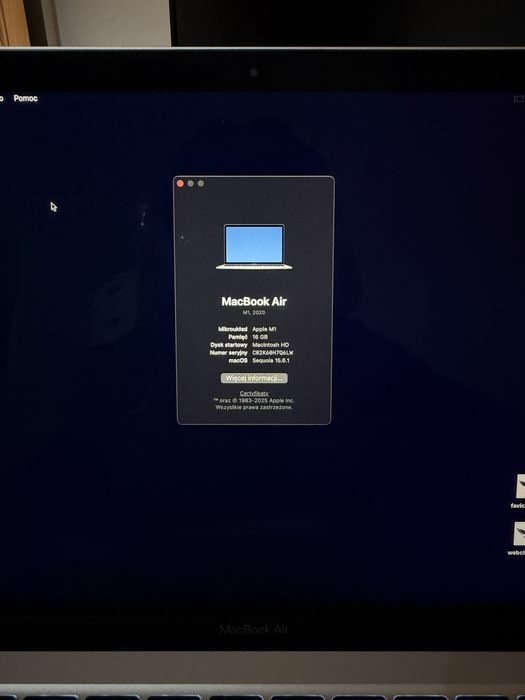Click the 'macOS' label
525x700 pixels.
[x=238, y=360]
